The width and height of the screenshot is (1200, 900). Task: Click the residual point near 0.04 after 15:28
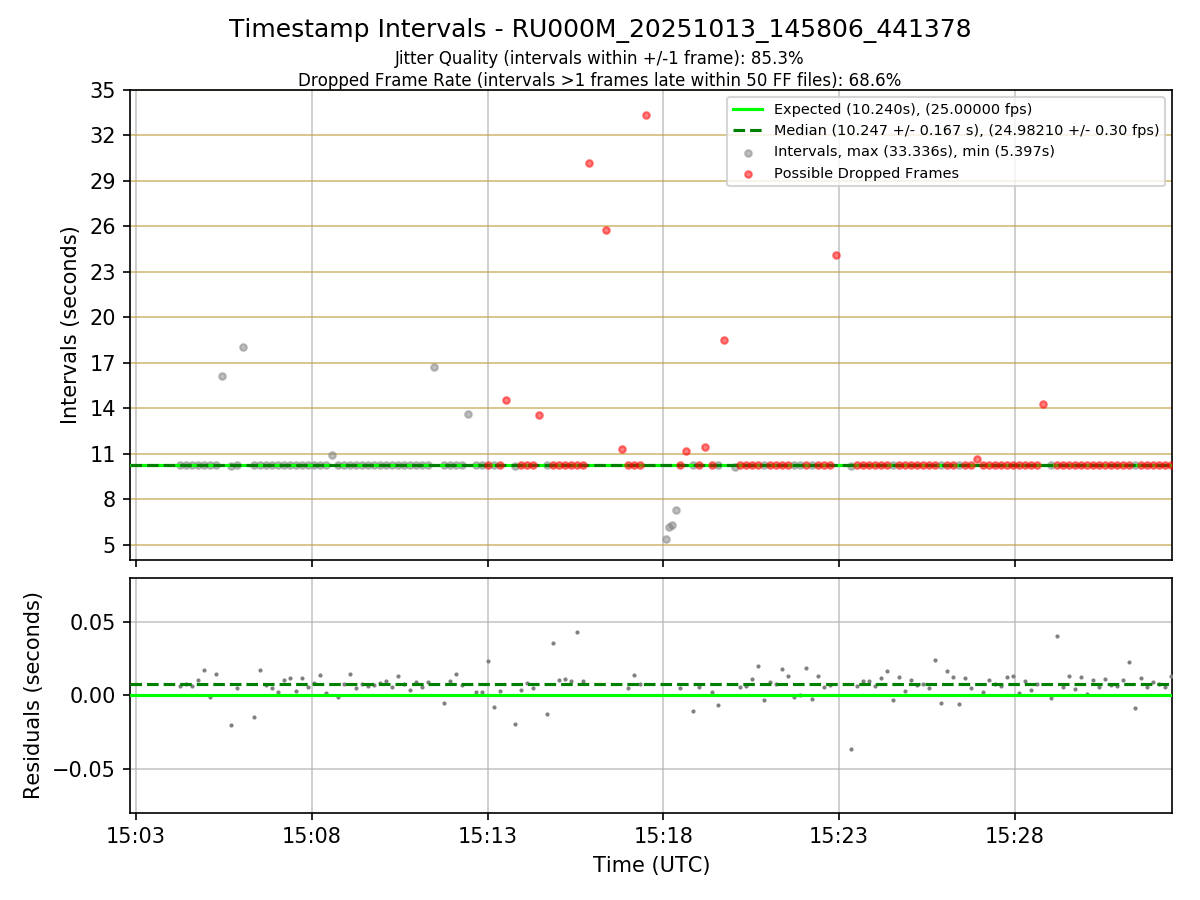click(1056, 636)
